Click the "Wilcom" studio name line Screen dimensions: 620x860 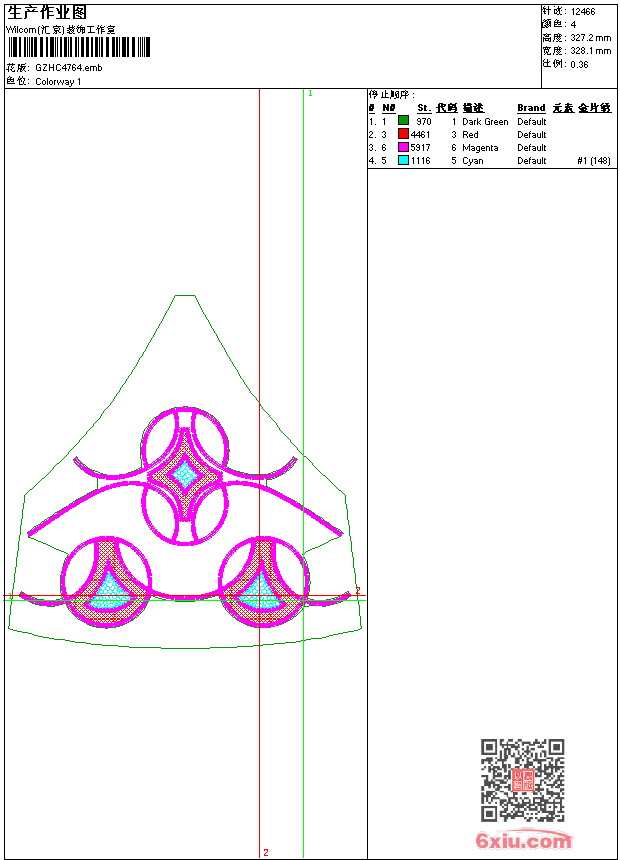click(61, 30)
